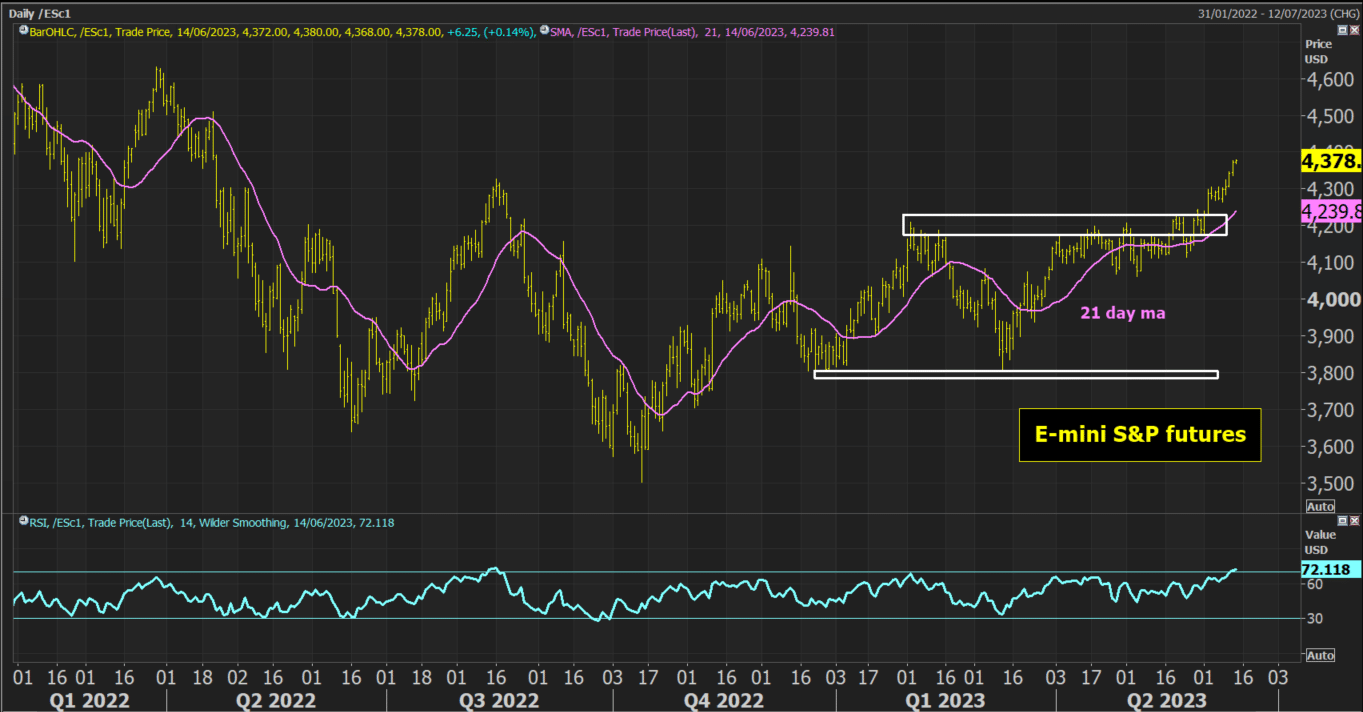Toggle Auto scale on RSI axis

point(1321,655)
